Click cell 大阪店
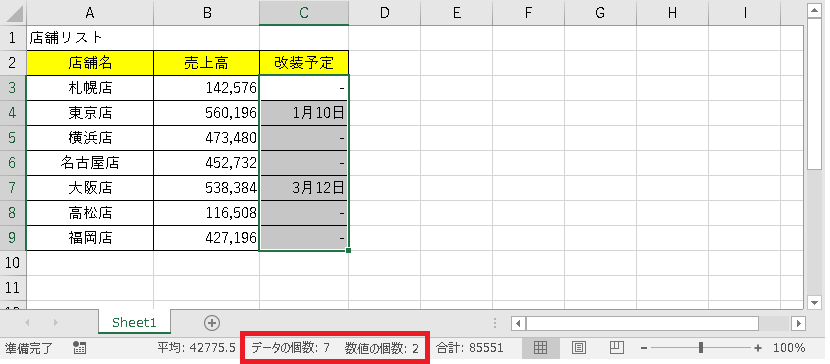 90,188
